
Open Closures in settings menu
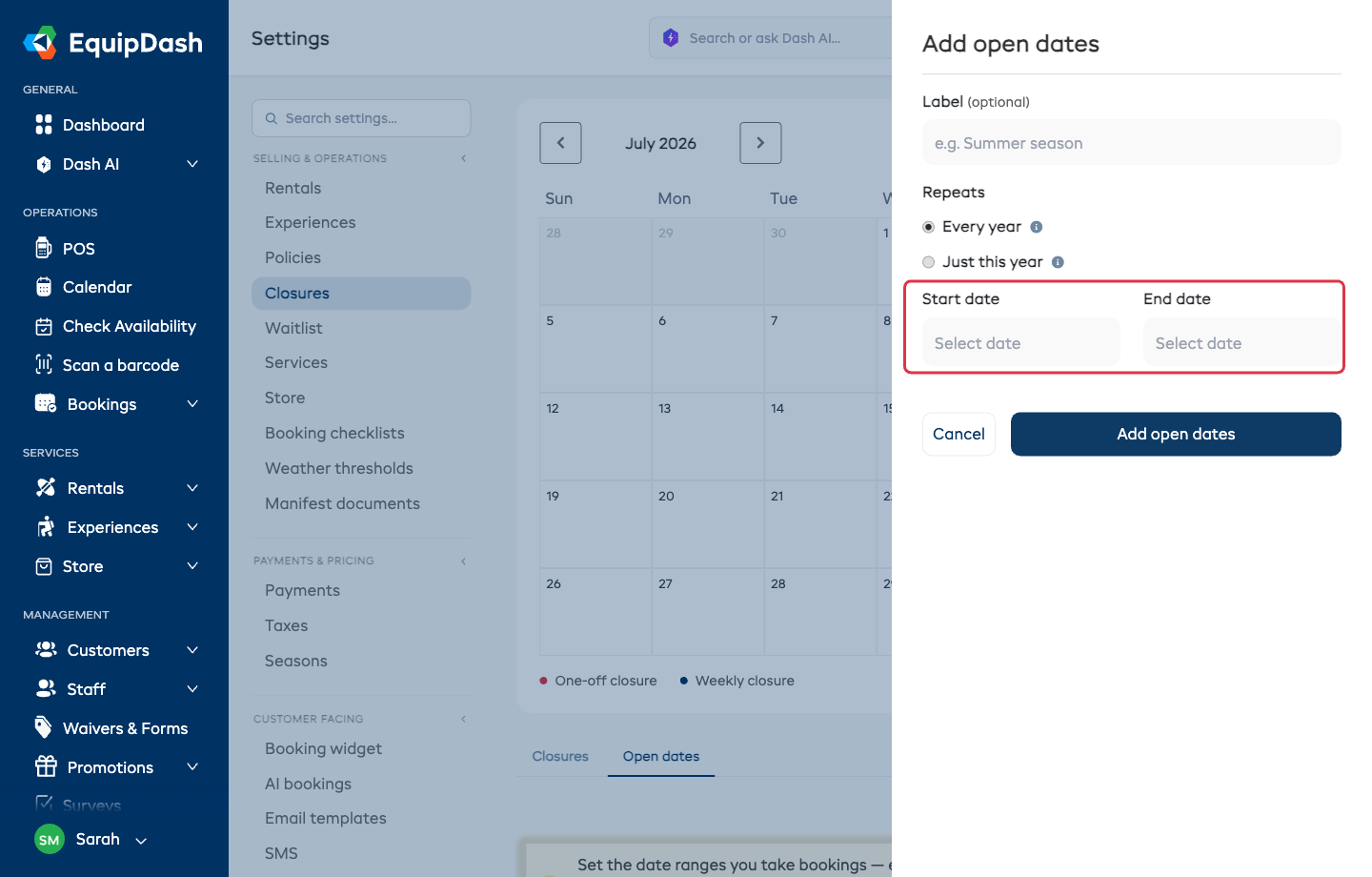pyautogui.click(x=361, y=294)
